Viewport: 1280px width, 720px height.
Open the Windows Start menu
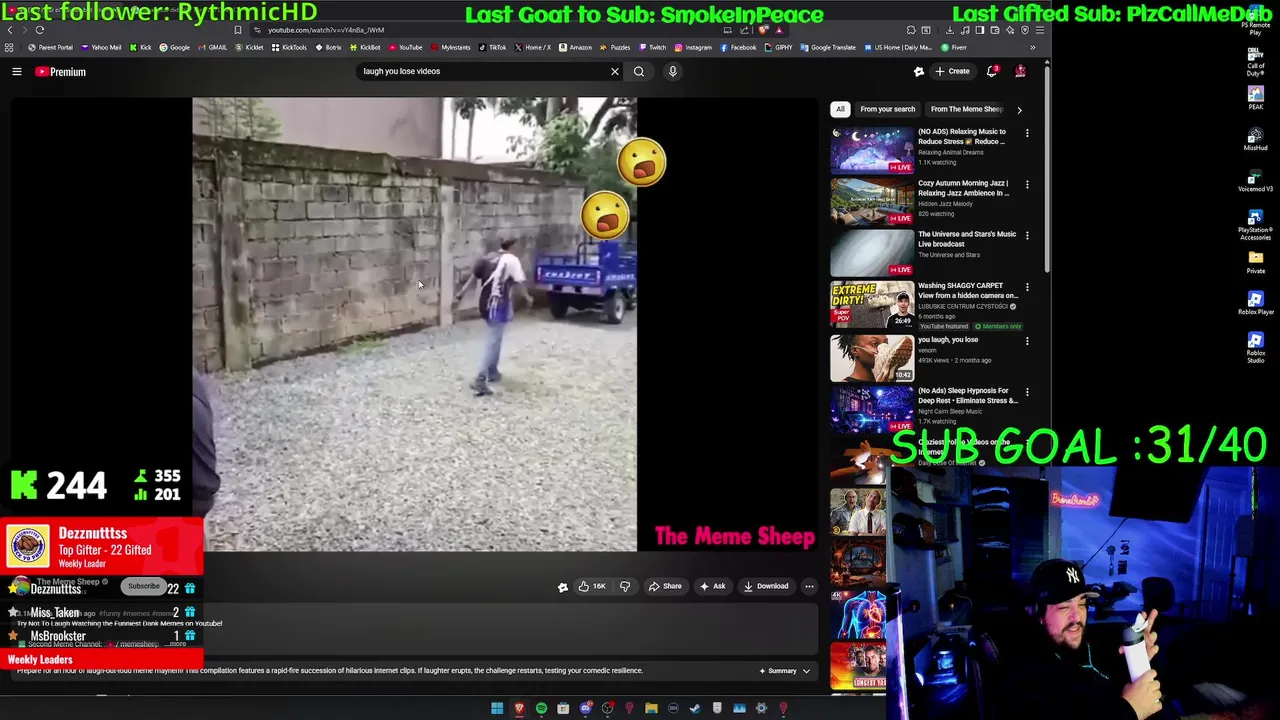coord(497,709)
